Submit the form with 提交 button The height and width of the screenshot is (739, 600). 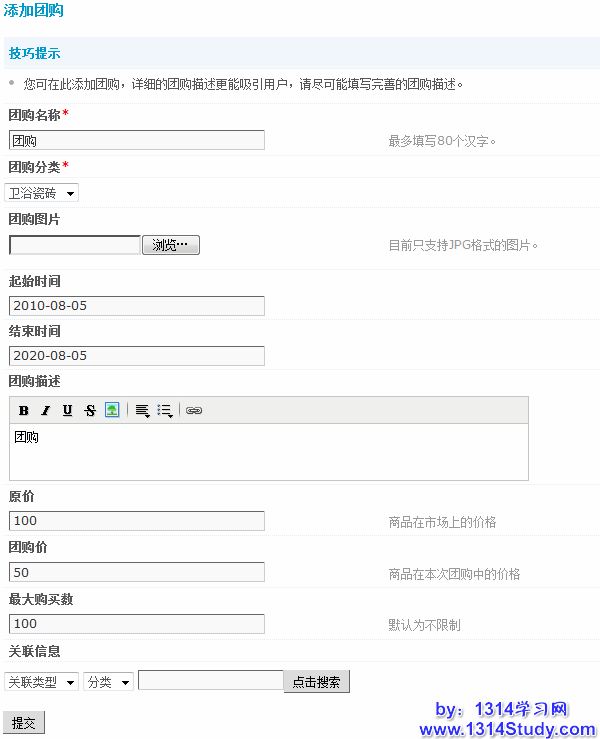pyautogui.click(x=24, y=723)
